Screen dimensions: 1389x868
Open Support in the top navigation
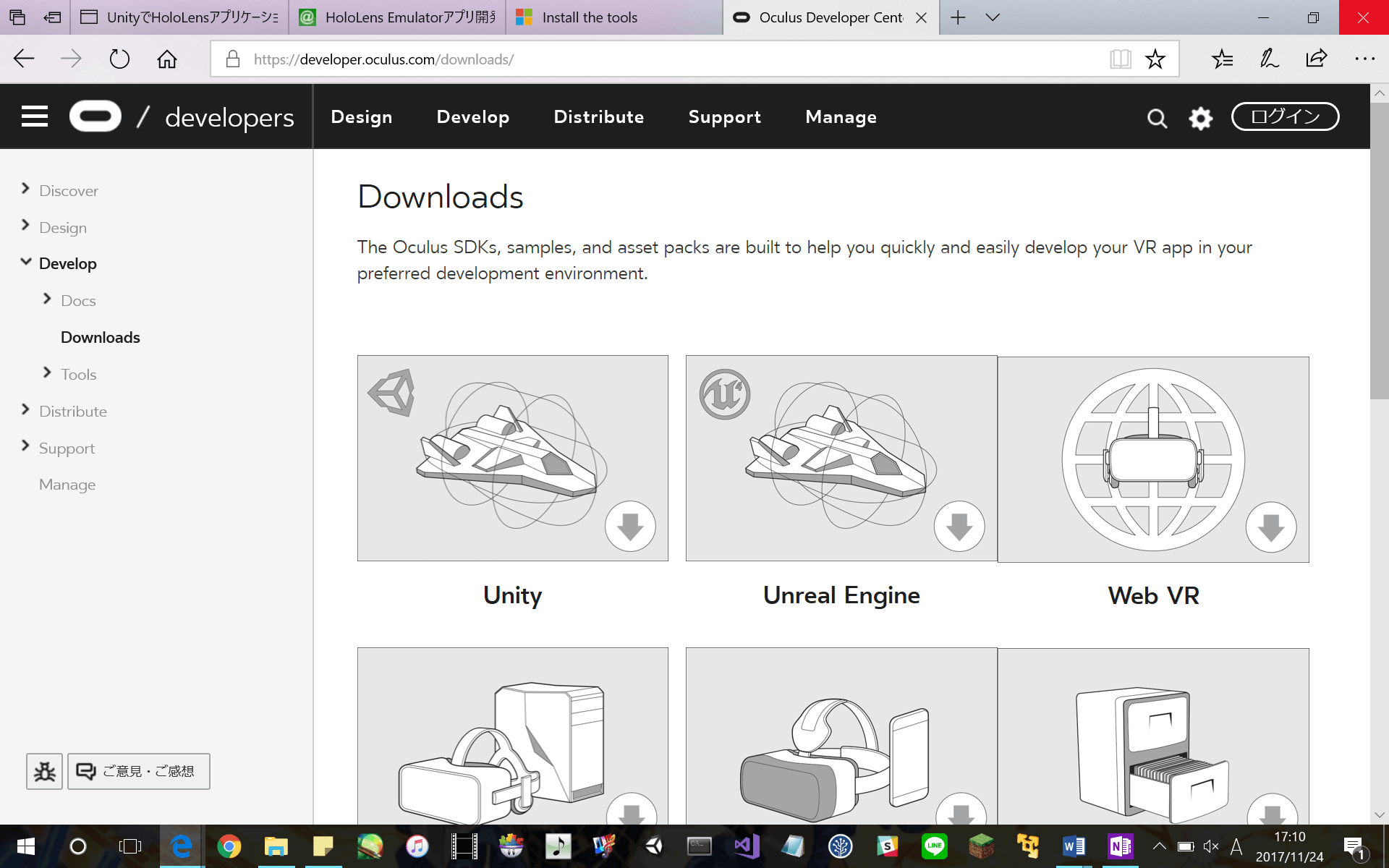(x=725, y=117)
